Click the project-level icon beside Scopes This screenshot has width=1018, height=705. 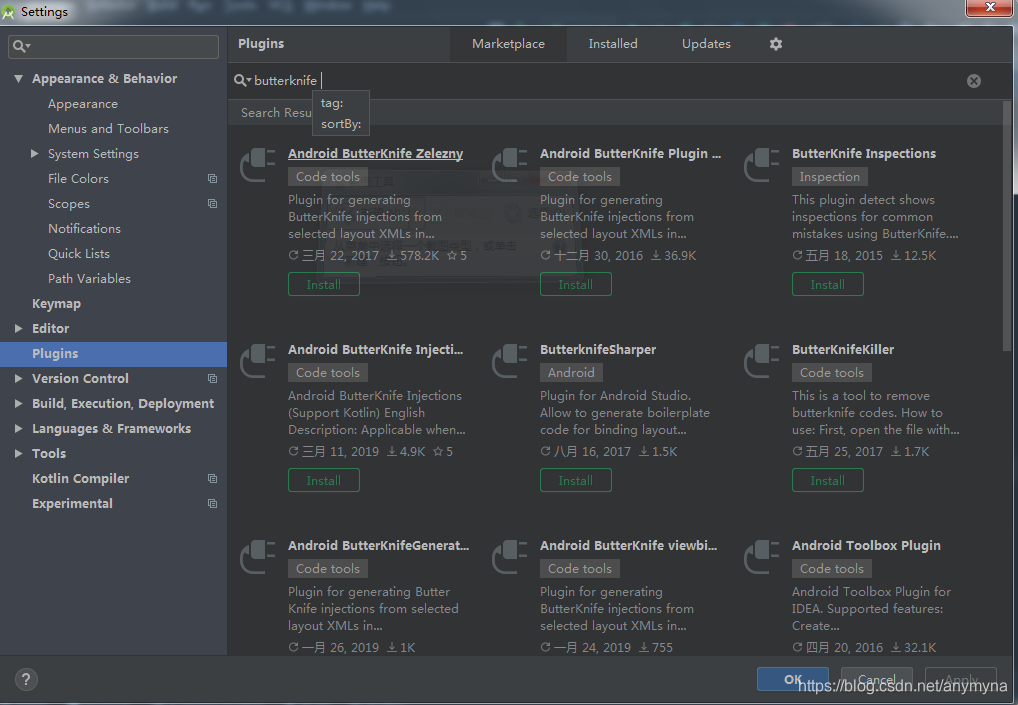click(212, 203)
